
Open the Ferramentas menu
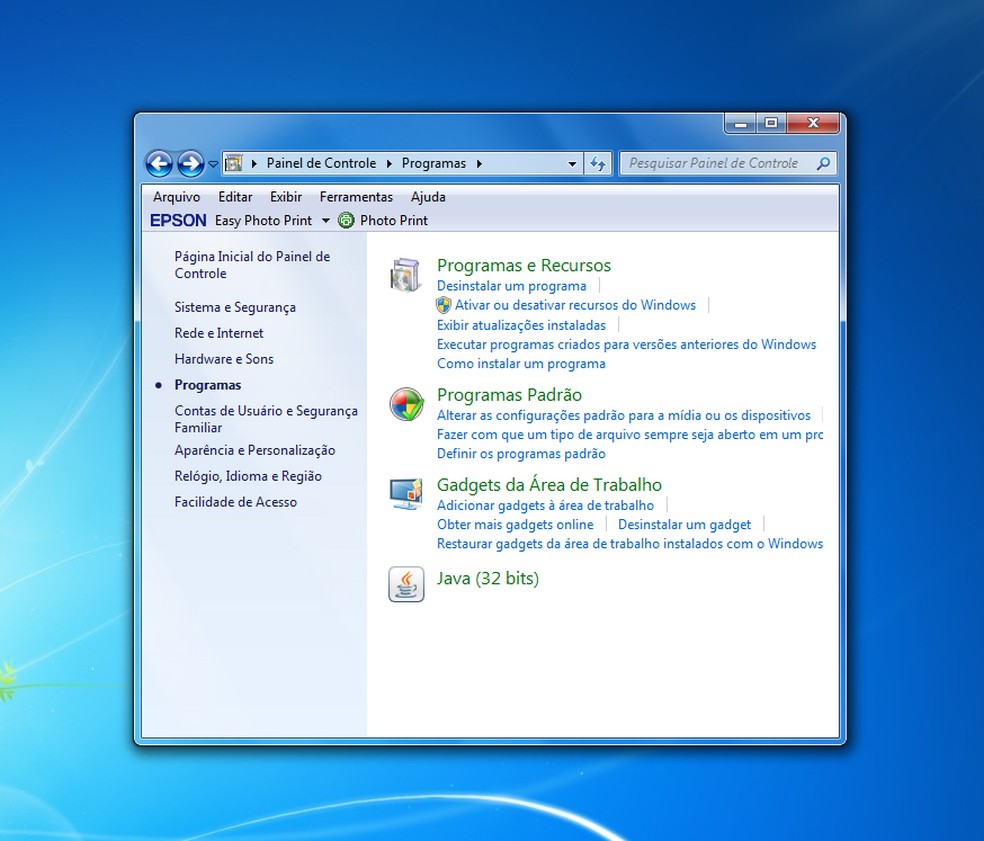click(356, 197)
